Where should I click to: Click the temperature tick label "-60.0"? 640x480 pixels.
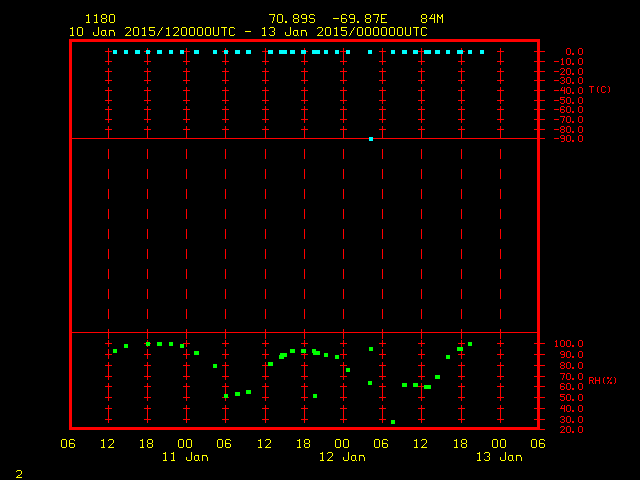pyautogui.click(x=569, y=110)
